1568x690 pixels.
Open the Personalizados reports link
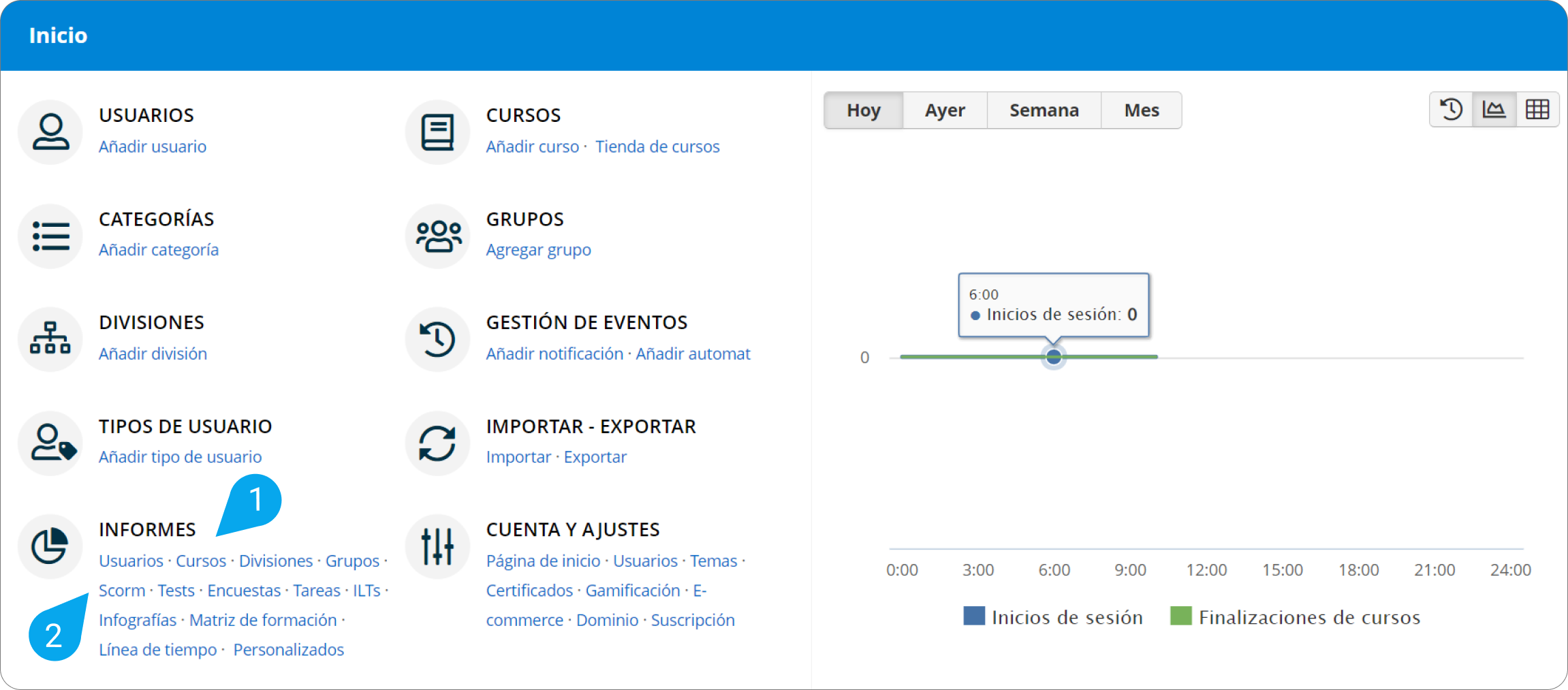(289, 650)
